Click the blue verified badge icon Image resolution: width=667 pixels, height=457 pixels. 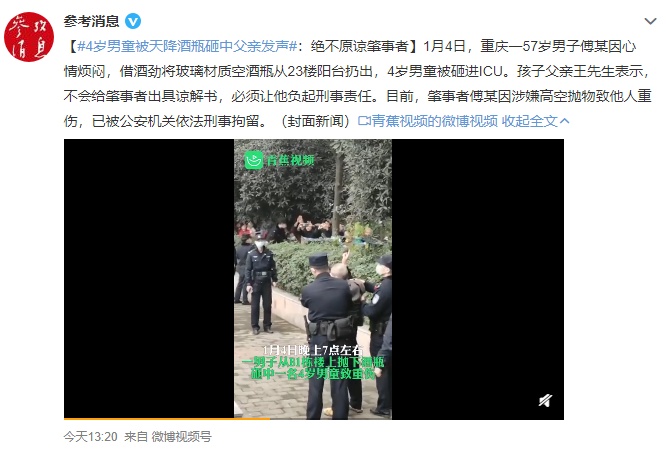click(133, 21)
